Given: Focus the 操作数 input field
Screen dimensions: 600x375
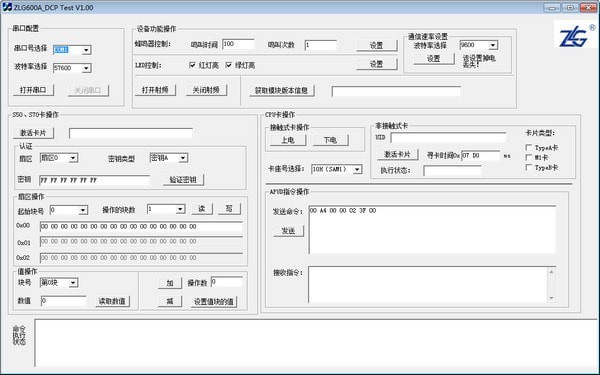Looking at the screenshot, I should point(227,282).
